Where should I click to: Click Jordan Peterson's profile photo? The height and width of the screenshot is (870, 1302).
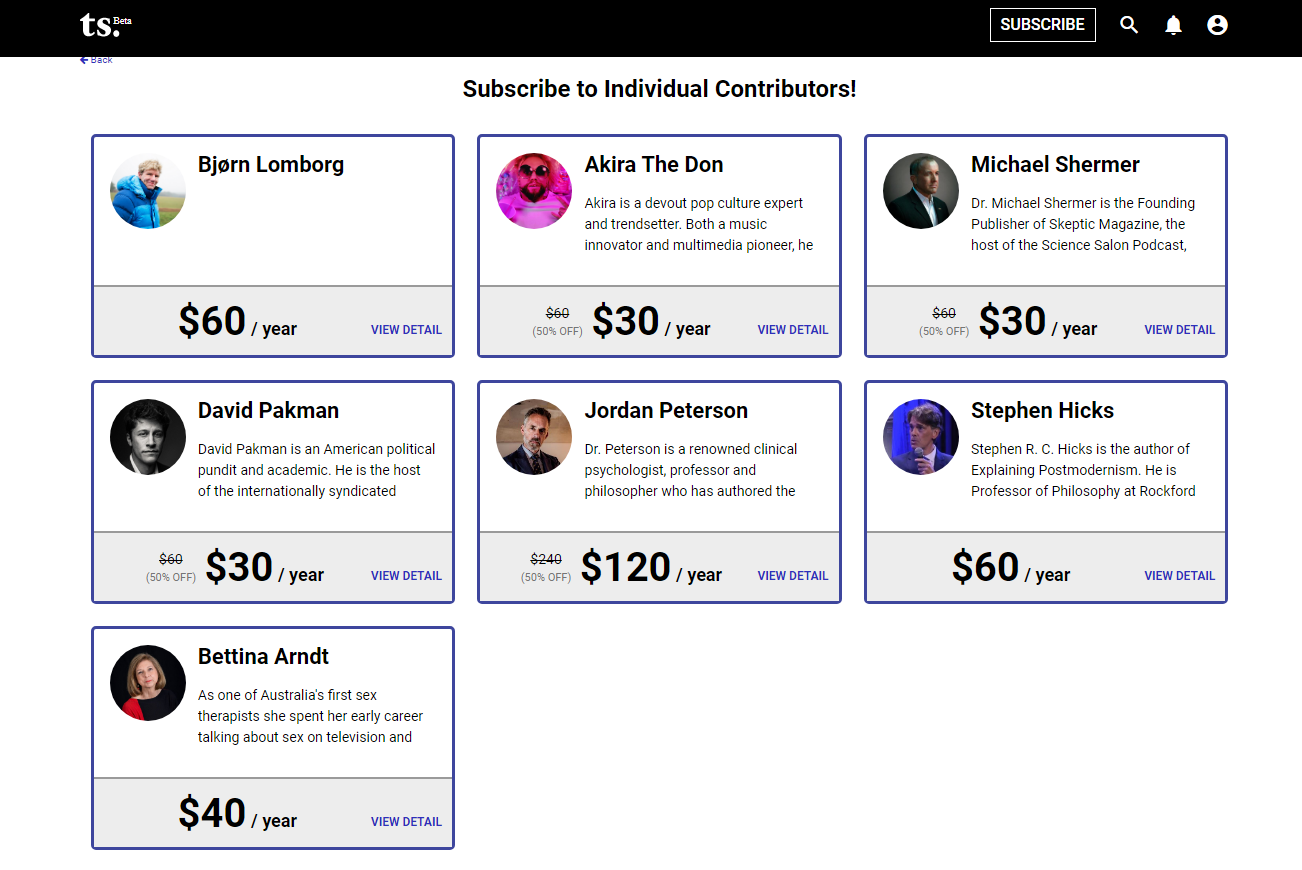(x=534, y=437)
